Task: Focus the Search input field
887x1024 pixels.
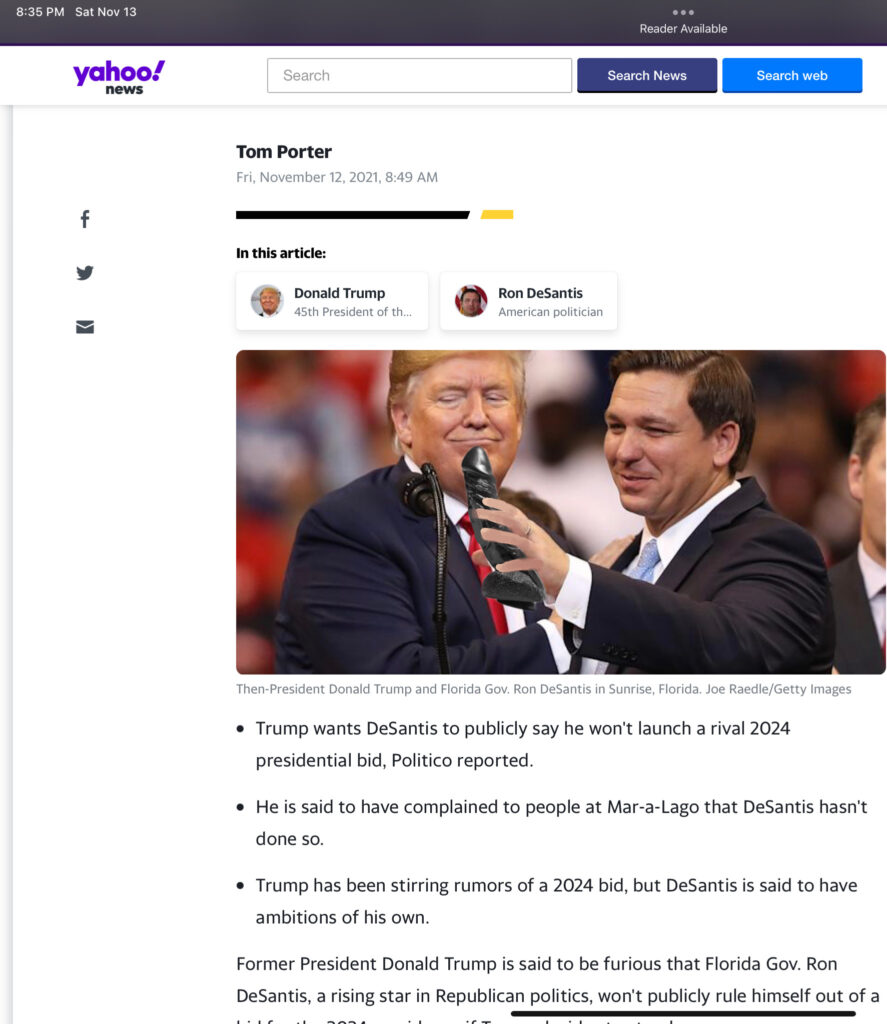Action: 419,75
